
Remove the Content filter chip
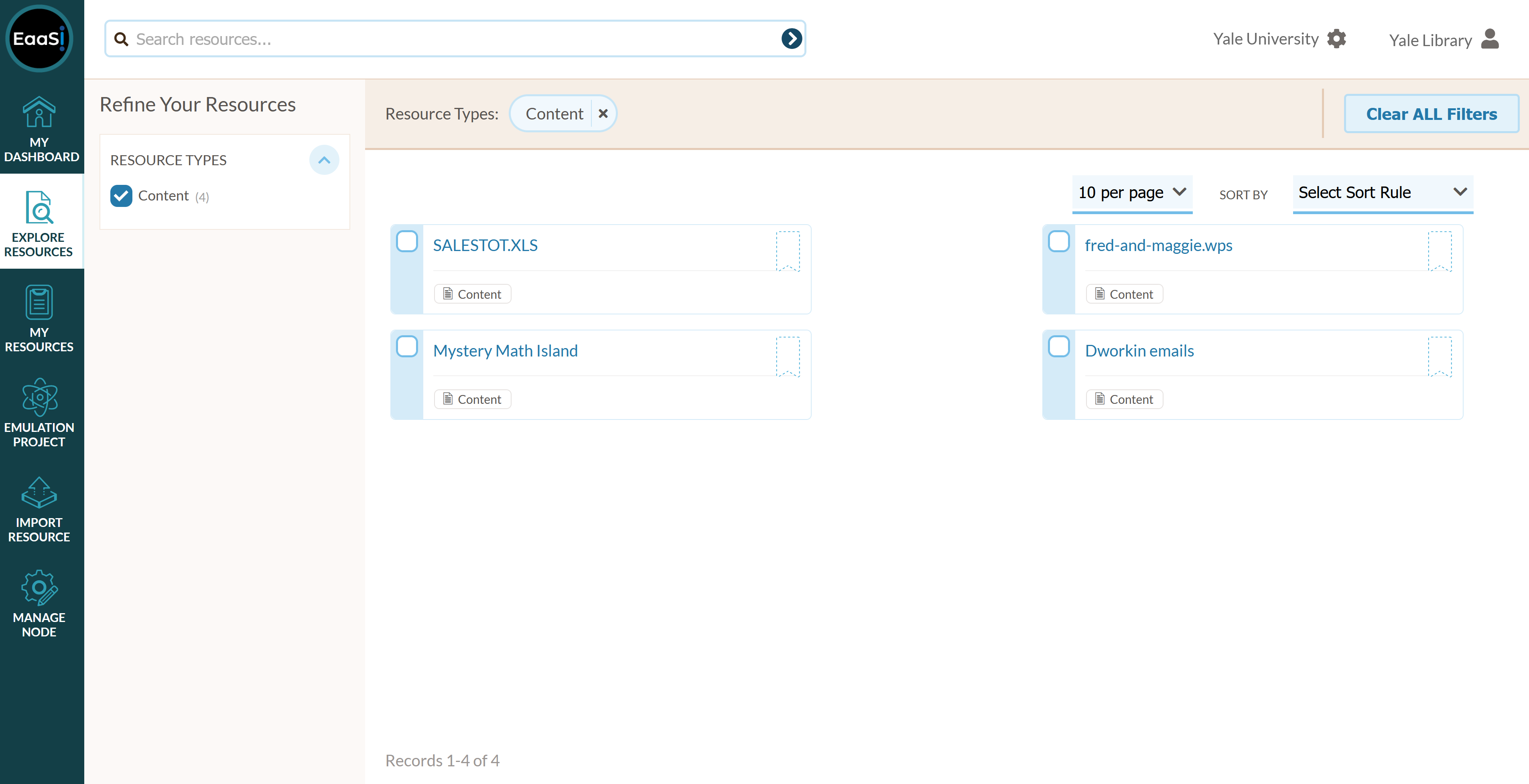(603, 113)
